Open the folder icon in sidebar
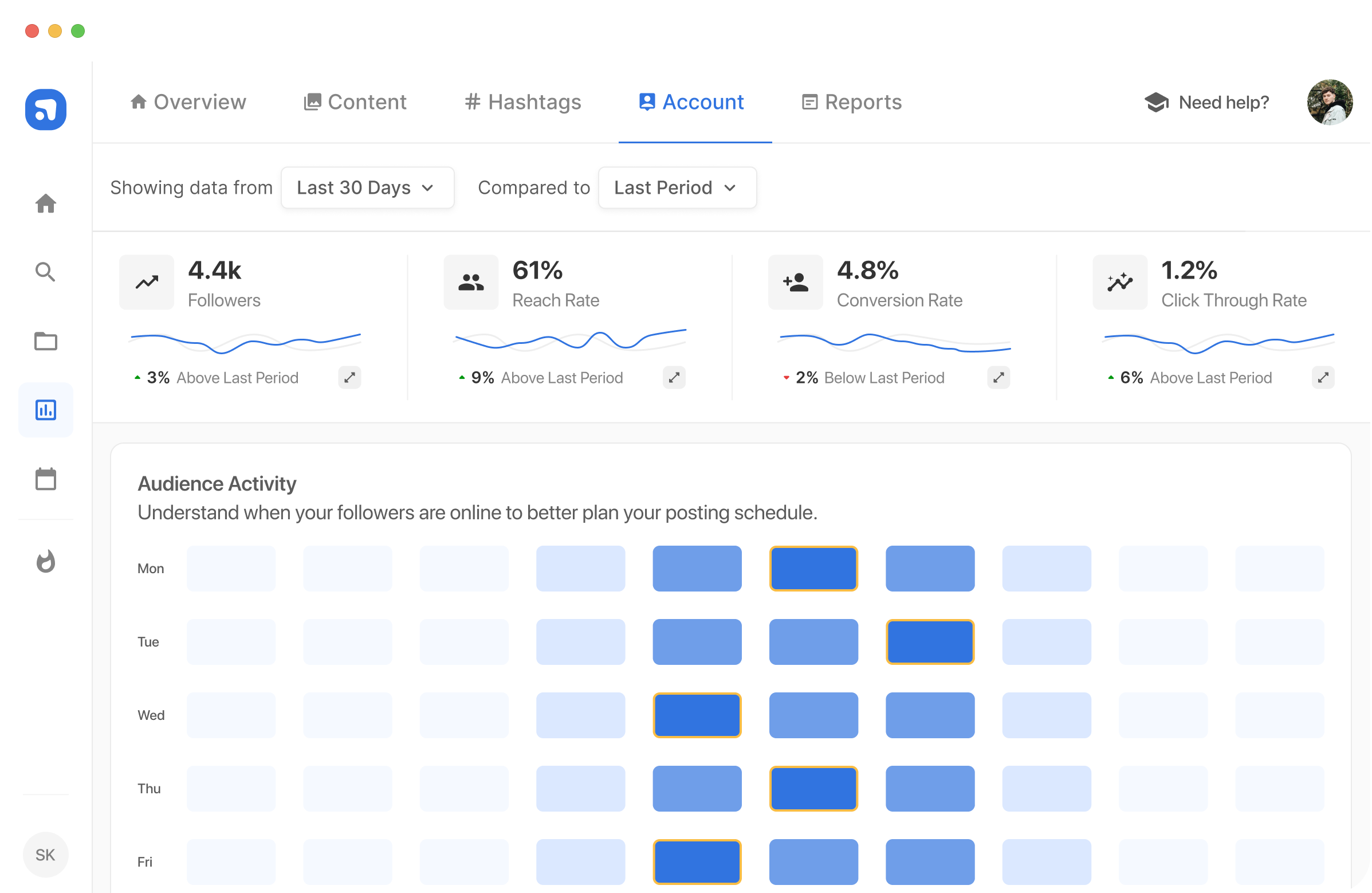This screenshot has height=893, width=1372. (x=45, y=341)
